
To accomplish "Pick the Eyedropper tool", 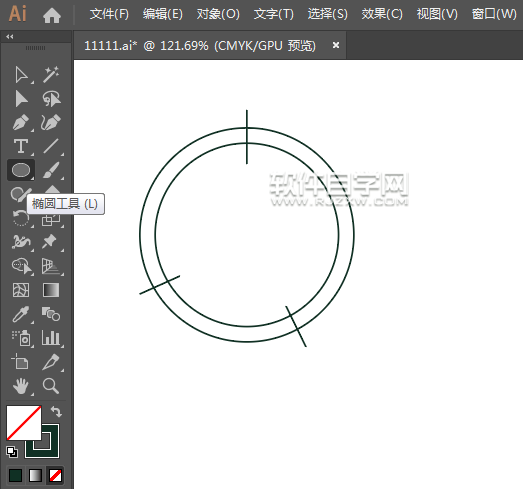I will tap(21, 314).
